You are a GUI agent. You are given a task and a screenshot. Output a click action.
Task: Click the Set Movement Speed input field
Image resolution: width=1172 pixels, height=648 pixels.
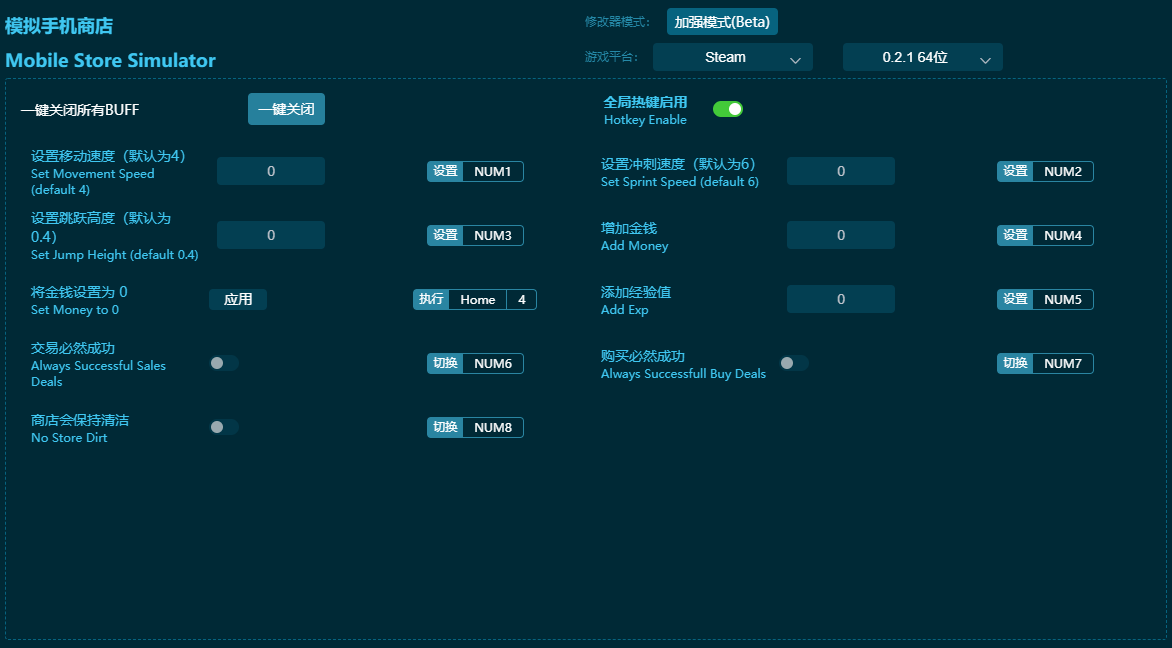(x=271, y=171)
